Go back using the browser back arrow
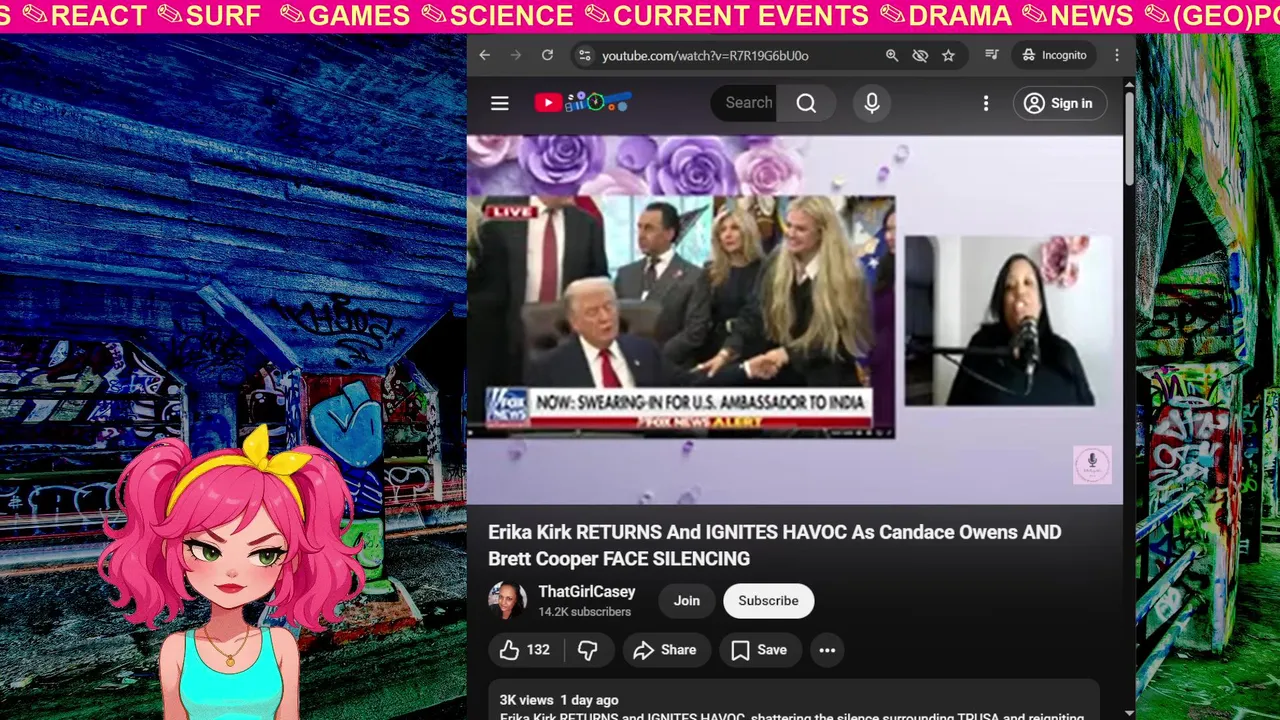 tap(485, 55)
